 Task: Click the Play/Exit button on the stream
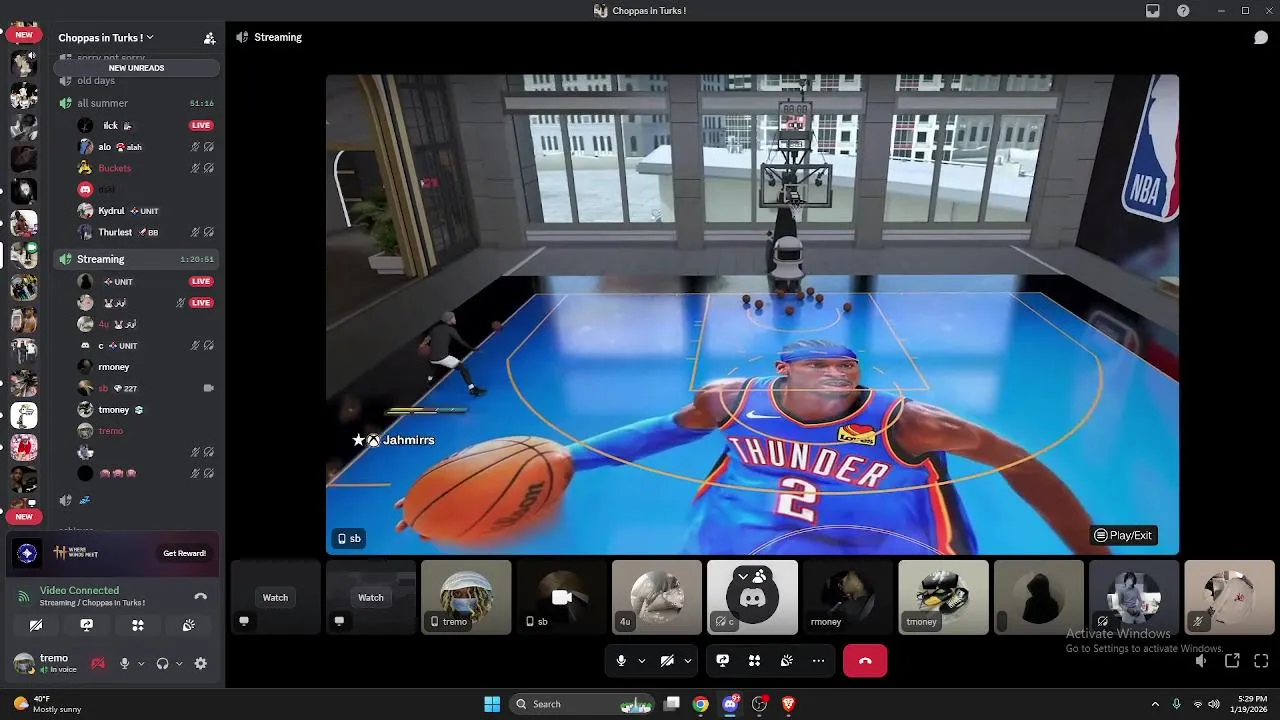pos(1123,535)
